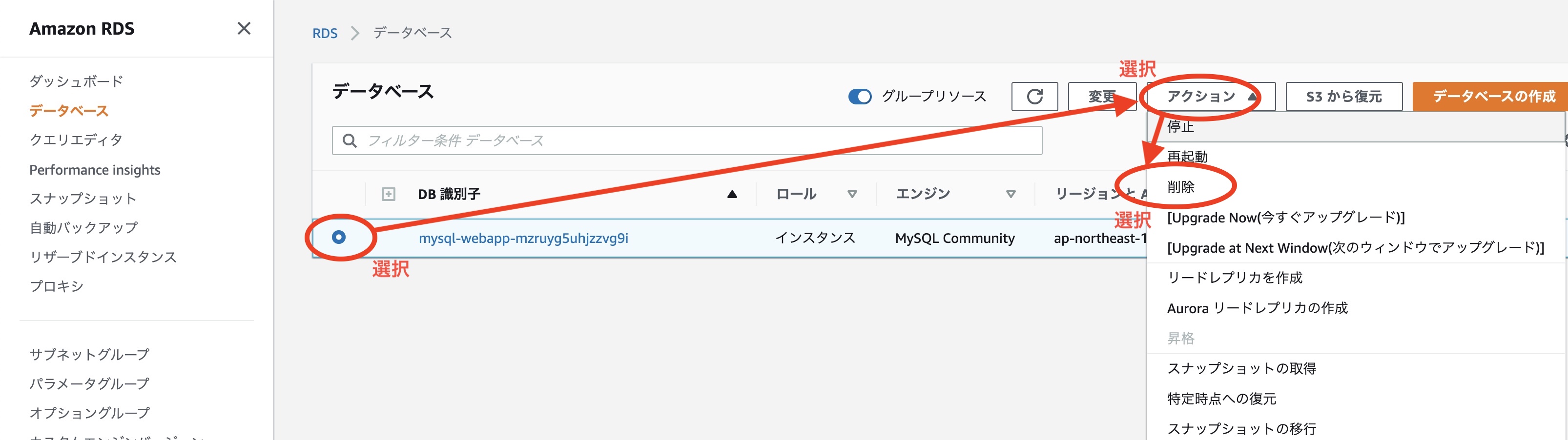Screen dimensions: 1568x440
Task: Choose 削除 from the actions menu
Action: [x=1356, y=187]
